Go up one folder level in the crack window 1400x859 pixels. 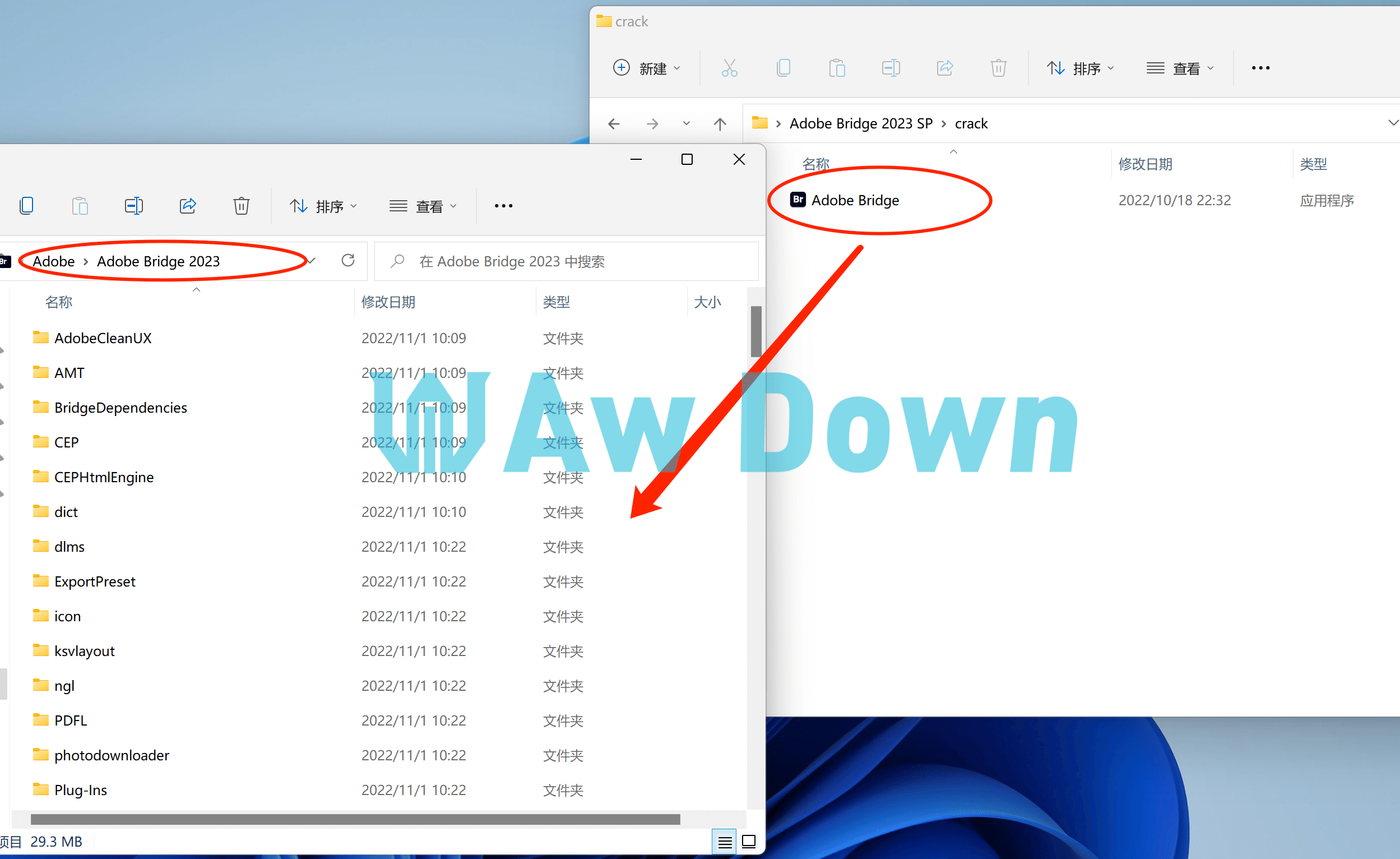(720, 124)
